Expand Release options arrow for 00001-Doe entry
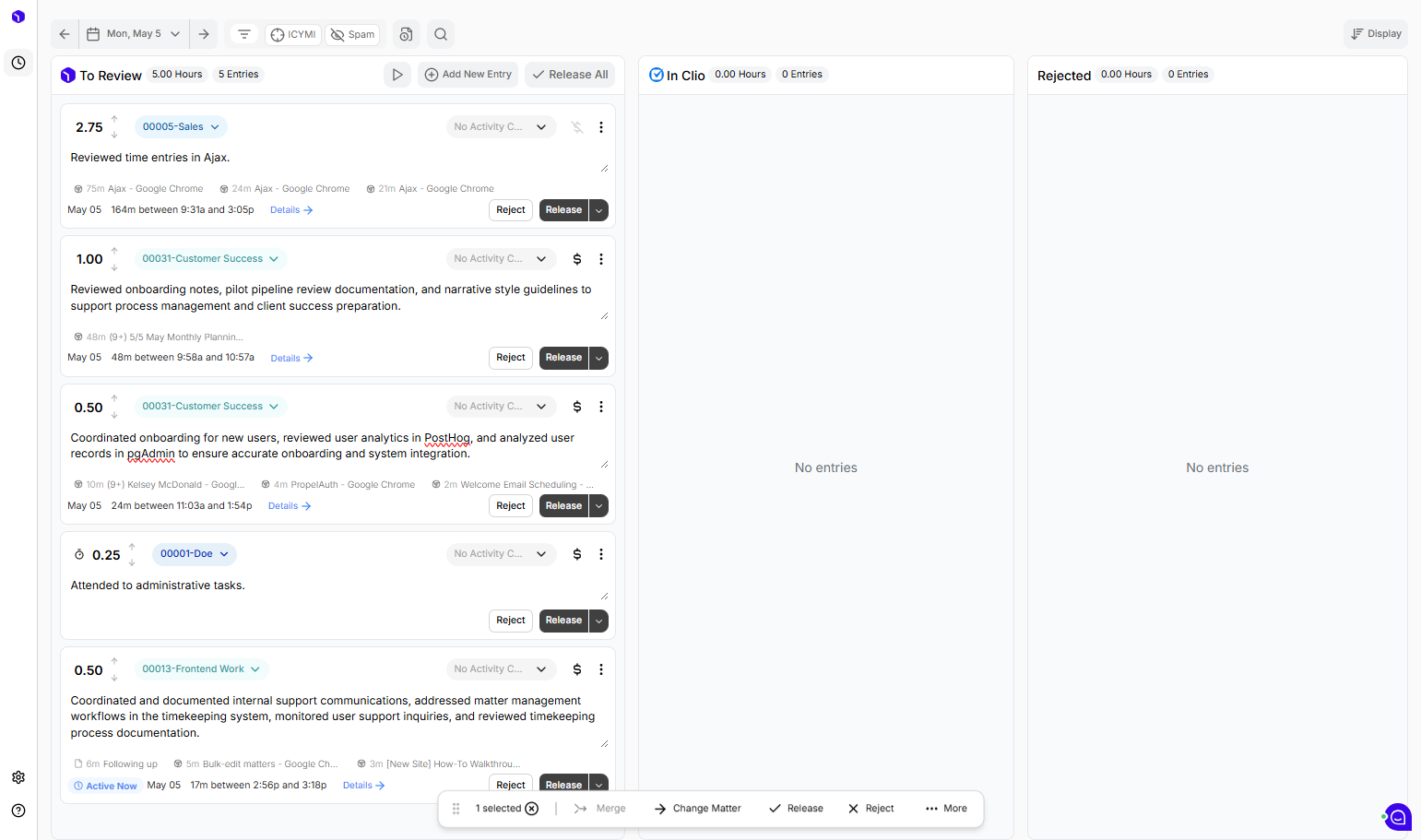This screenshot has height=840, width=1421. point(598,621)
